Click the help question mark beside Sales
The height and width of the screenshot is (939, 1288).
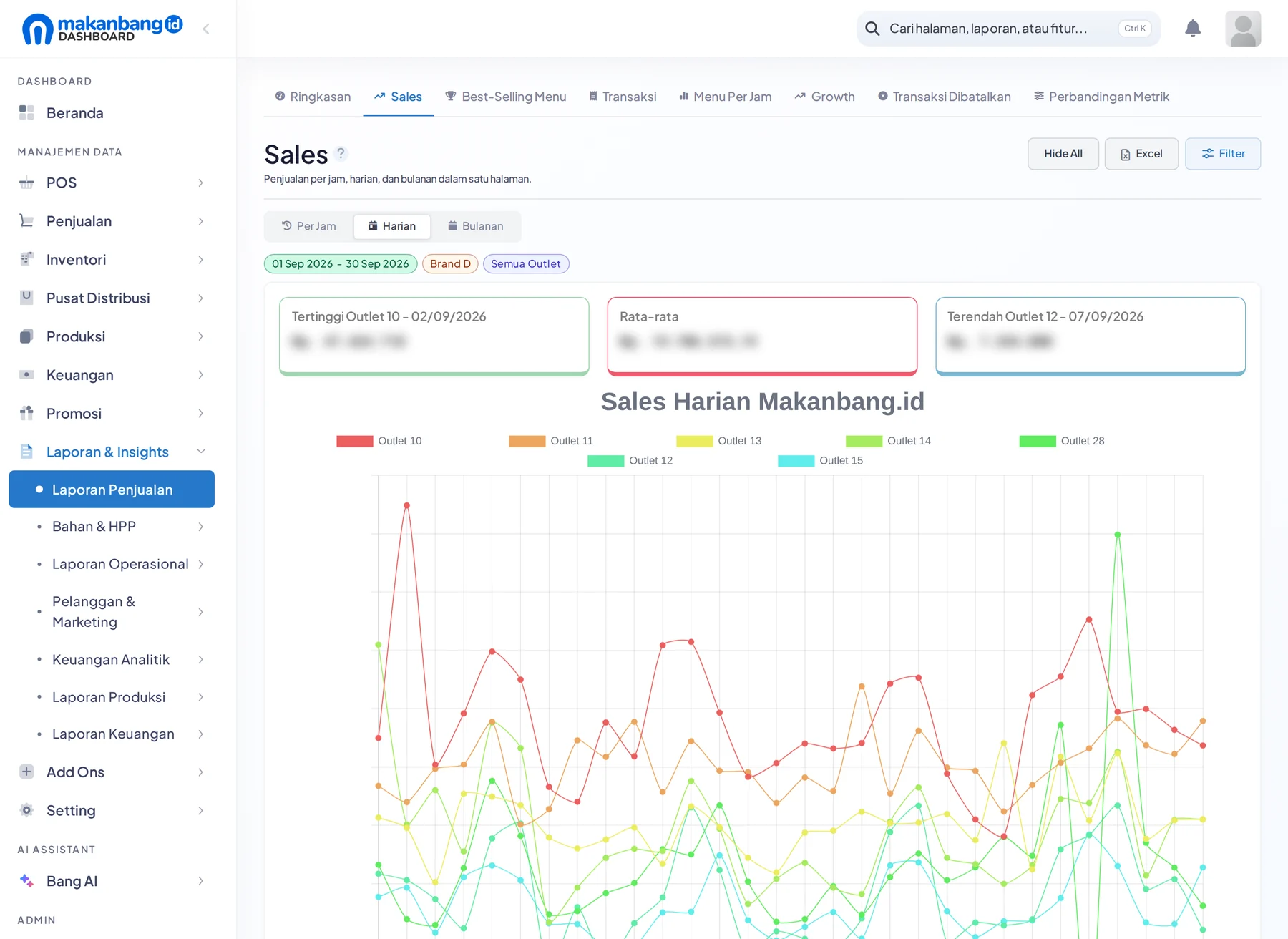341,153
